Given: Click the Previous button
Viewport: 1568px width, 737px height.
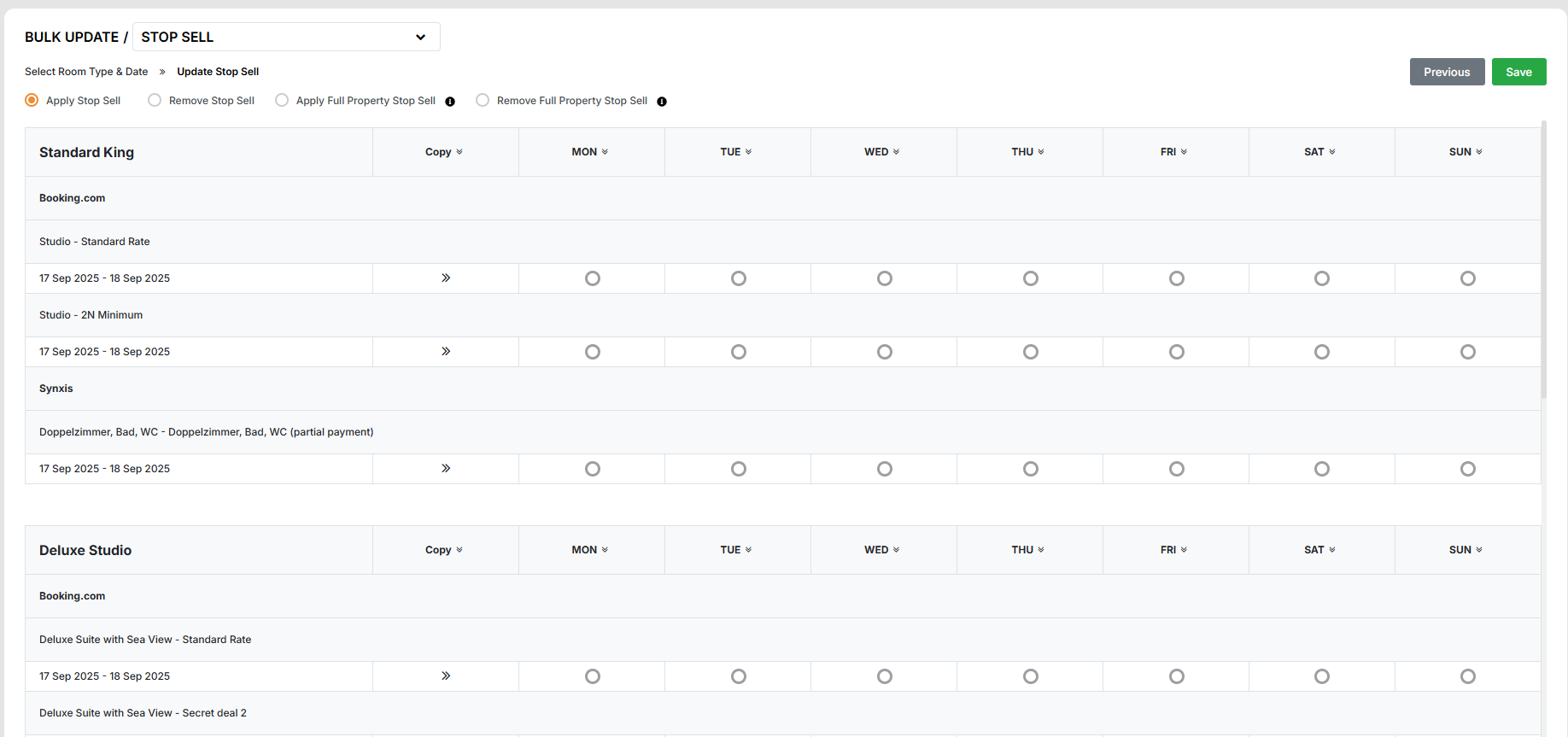Looking at the screenshot, I should (x=1447, y=72).
